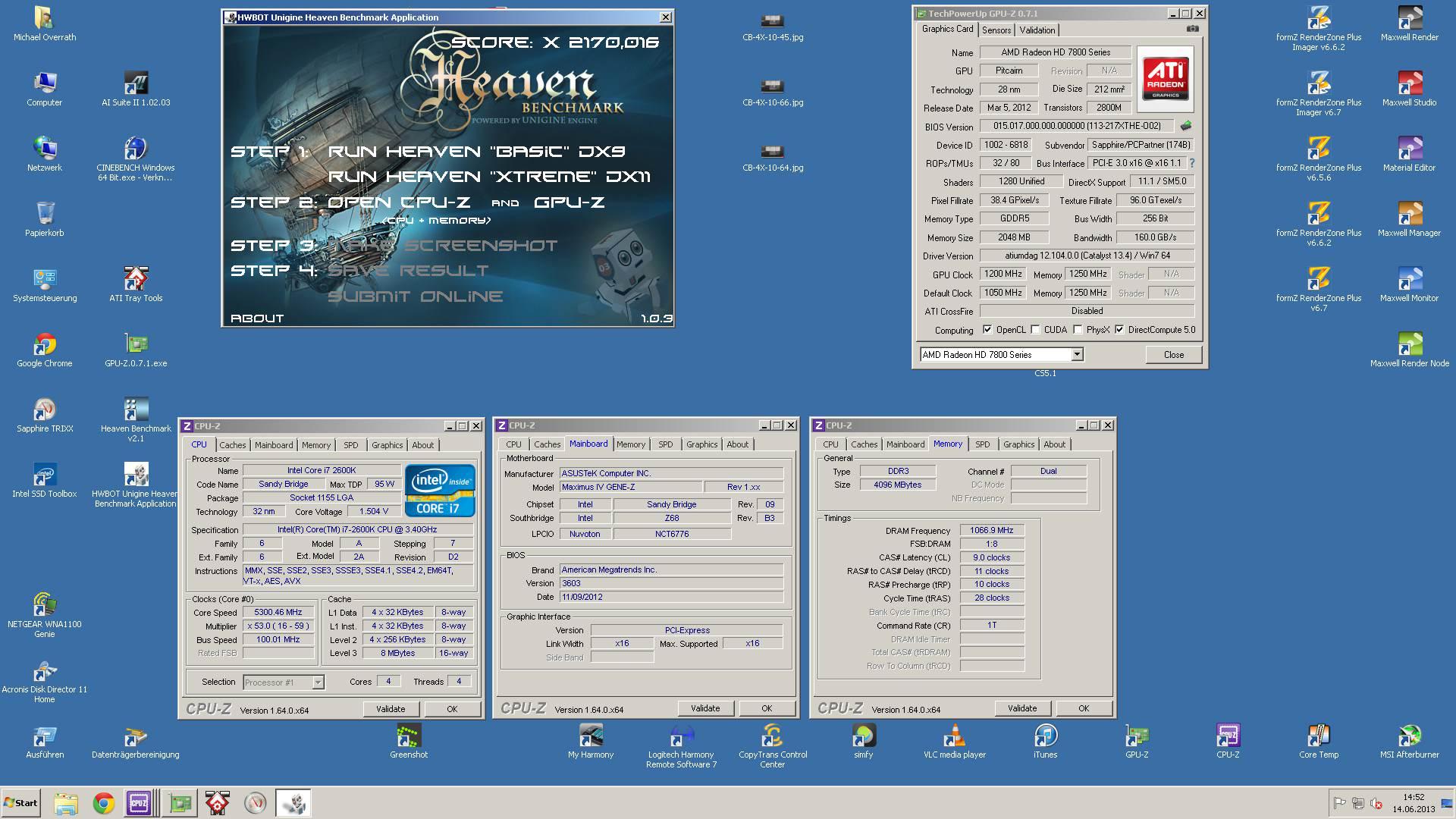Click Run Heaven "Basic" DX9 option
This screenshot has width=1456, height=819.
click(x=476, y=152)
